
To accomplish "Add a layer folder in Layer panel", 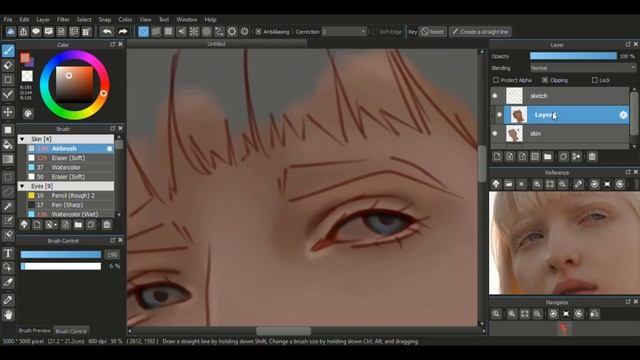I will click(548, 156).
